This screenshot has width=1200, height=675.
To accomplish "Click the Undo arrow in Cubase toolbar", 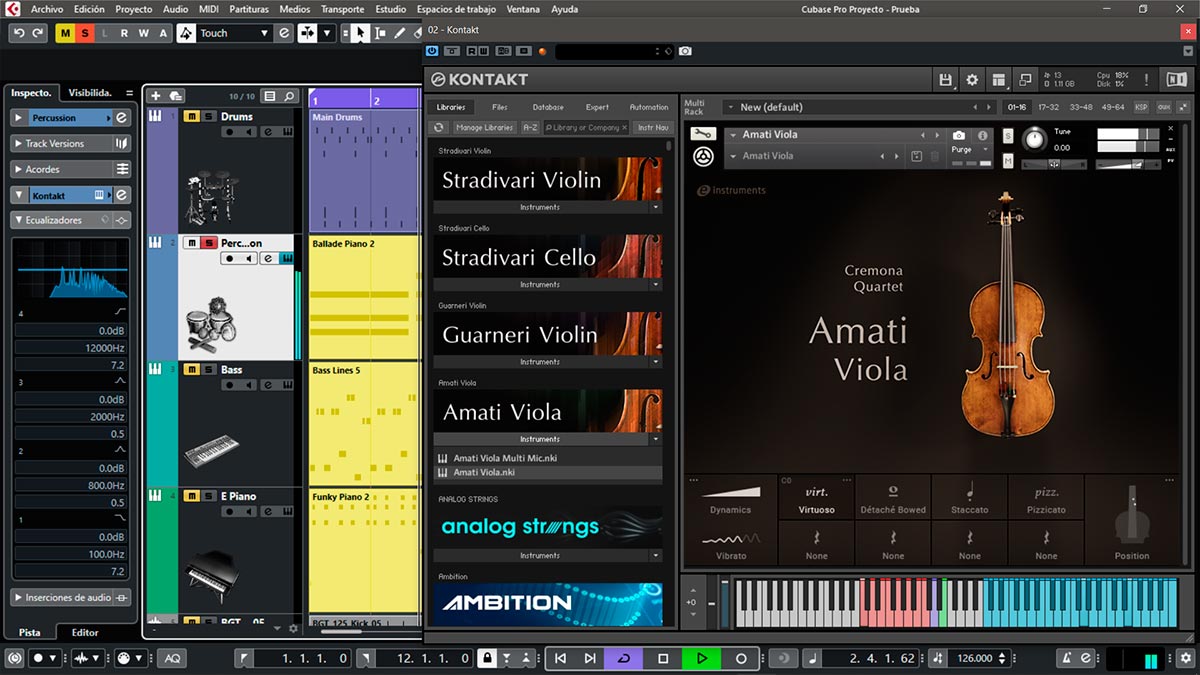I will (x=18, y=33).
